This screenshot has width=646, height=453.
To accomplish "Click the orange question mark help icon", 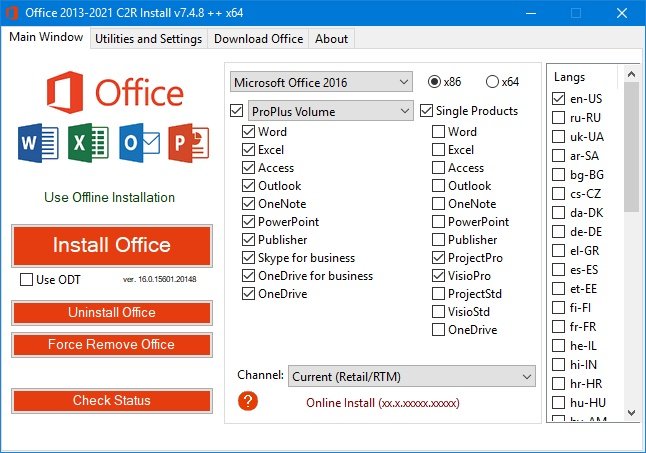I will 248,401.
